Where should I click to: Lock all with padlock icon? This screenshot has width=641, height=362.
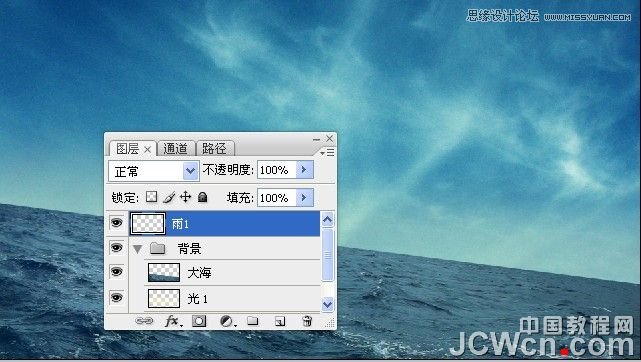pyautogui.click(x=202, y=197)
